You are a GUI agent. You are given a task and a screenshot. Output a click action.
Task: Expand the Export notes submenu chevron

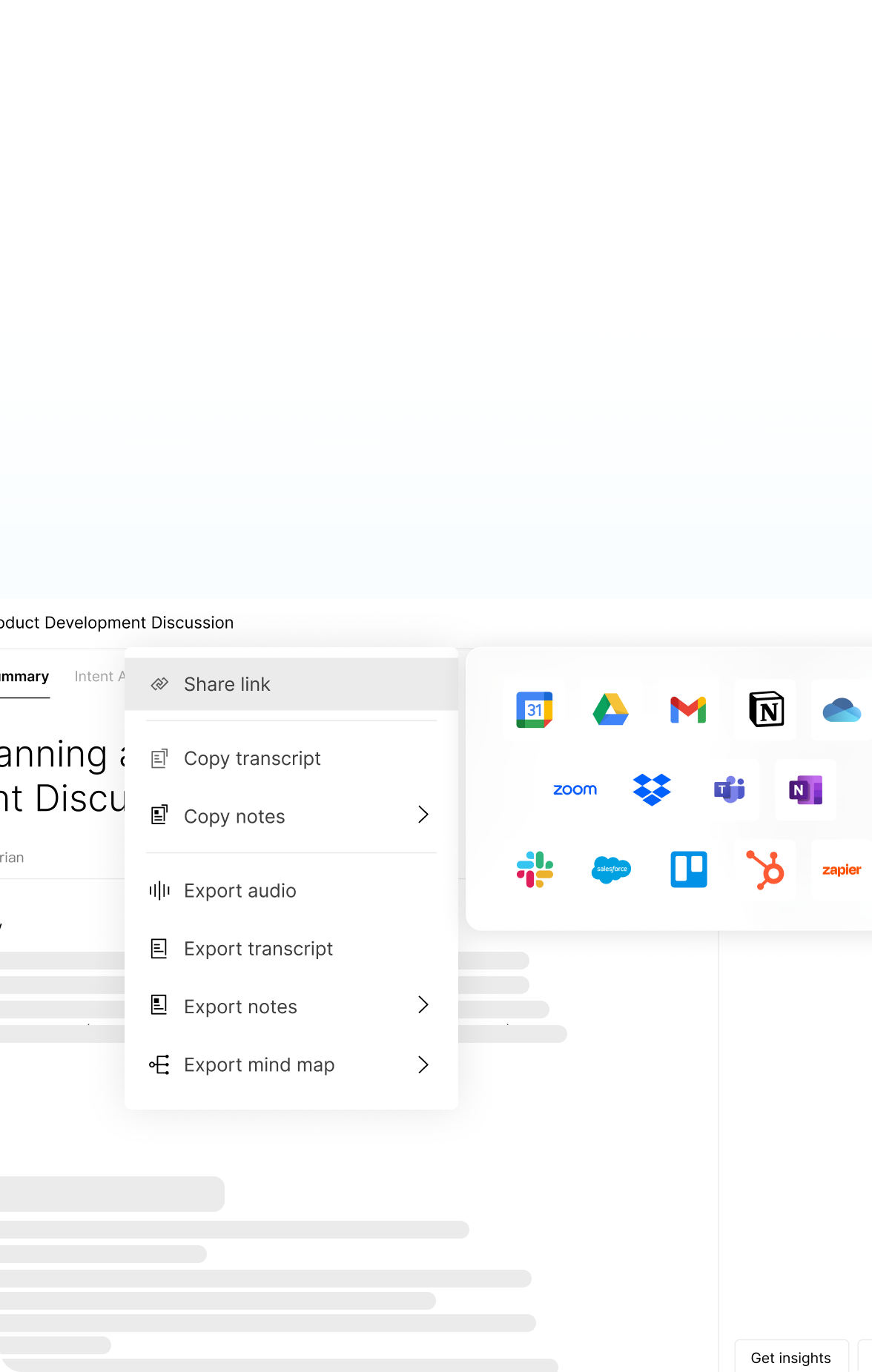(x=423, y=1005)
